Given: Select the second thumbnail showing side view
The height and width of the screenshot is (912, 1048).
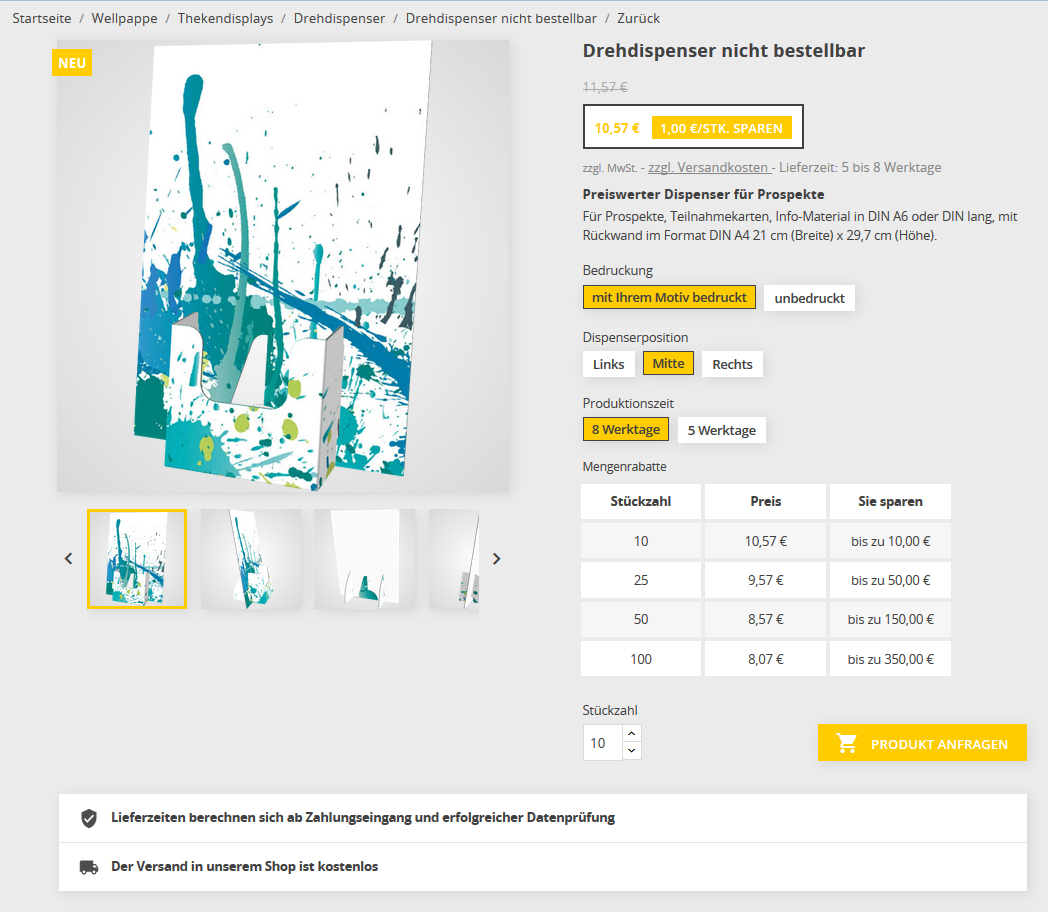Looking at the screenshot, I should coord(251,559).
